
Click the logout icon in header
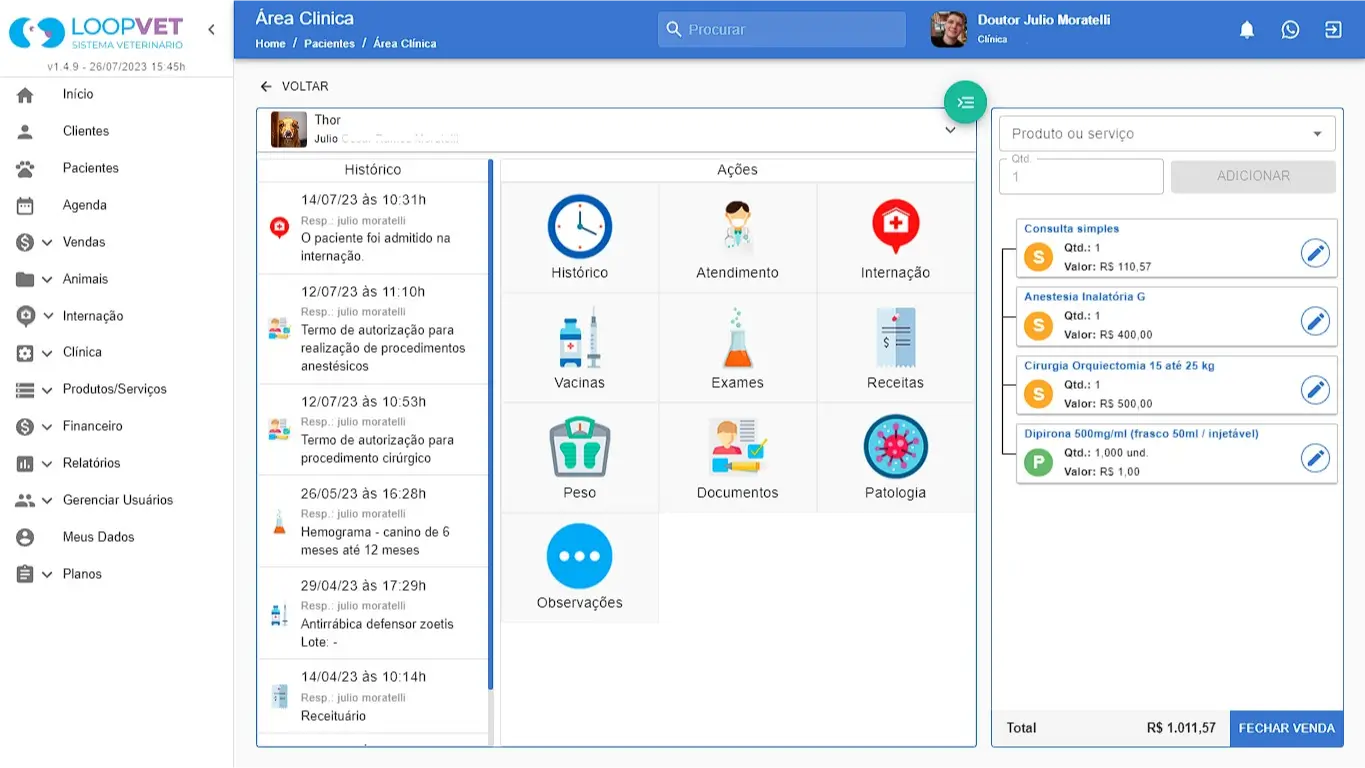[x=1333, y=30]
